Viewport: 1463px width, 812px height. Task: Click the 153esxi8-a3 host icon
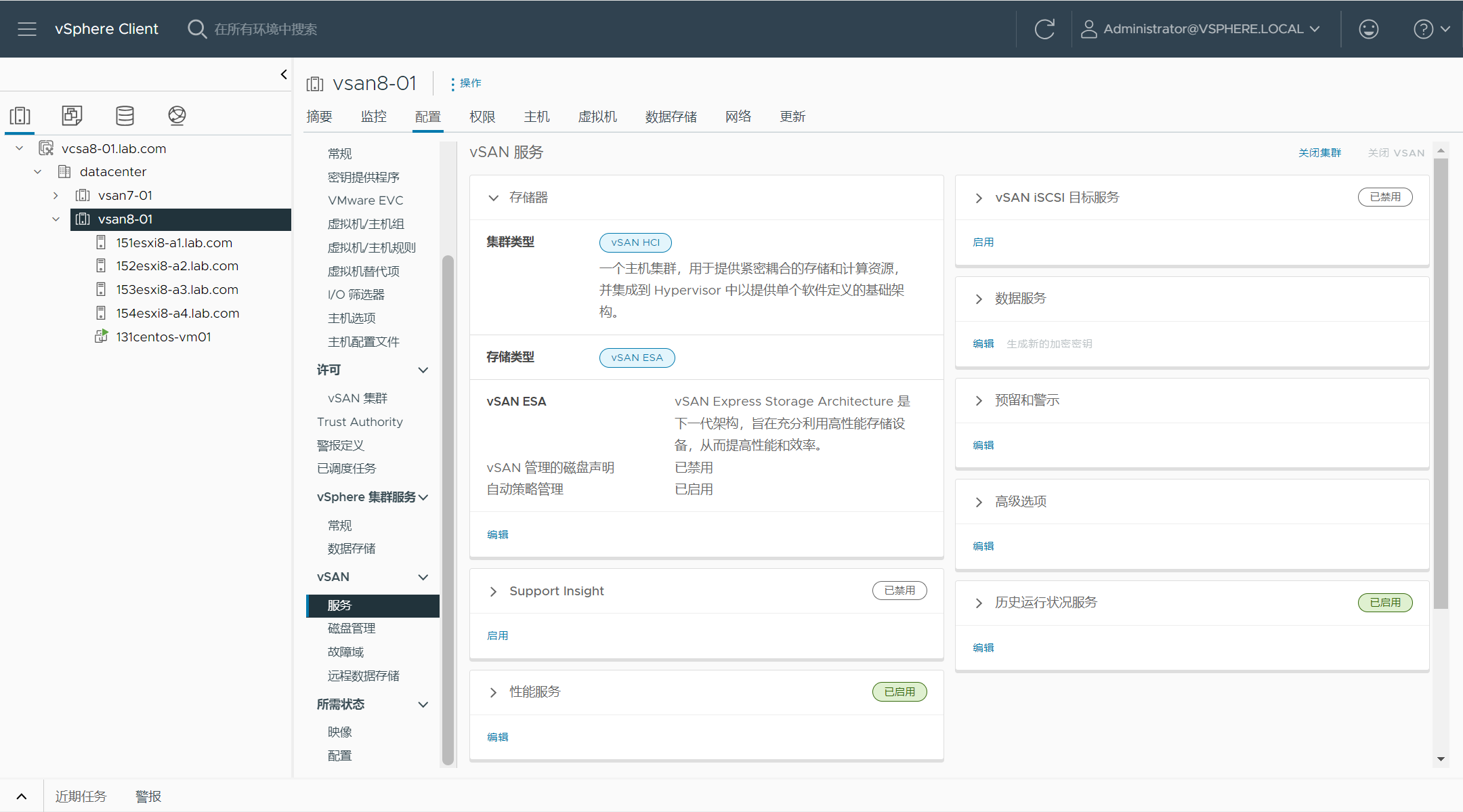pyautogui.click(x=101, y=289)
